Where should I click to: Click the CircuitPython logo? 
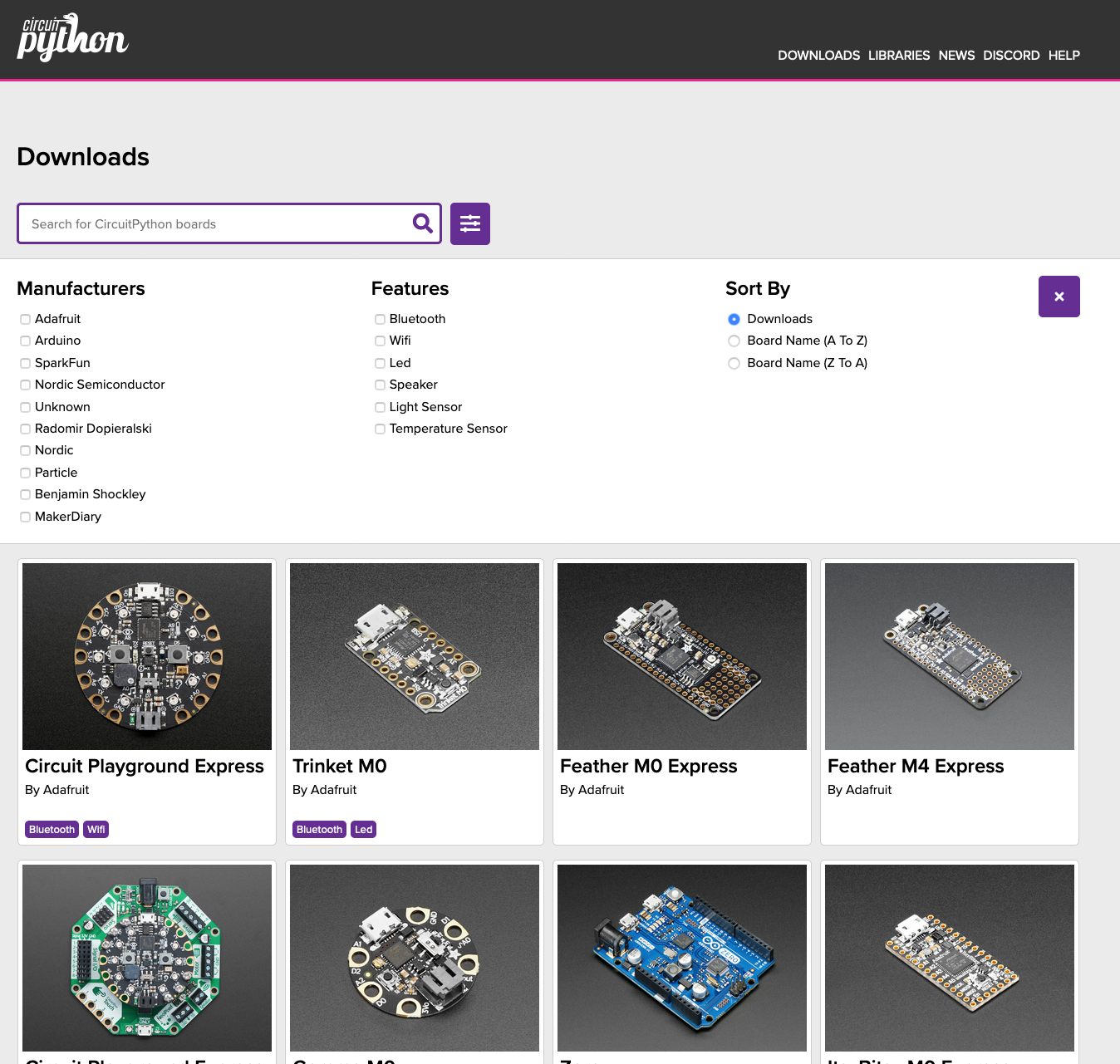[73, 37]
